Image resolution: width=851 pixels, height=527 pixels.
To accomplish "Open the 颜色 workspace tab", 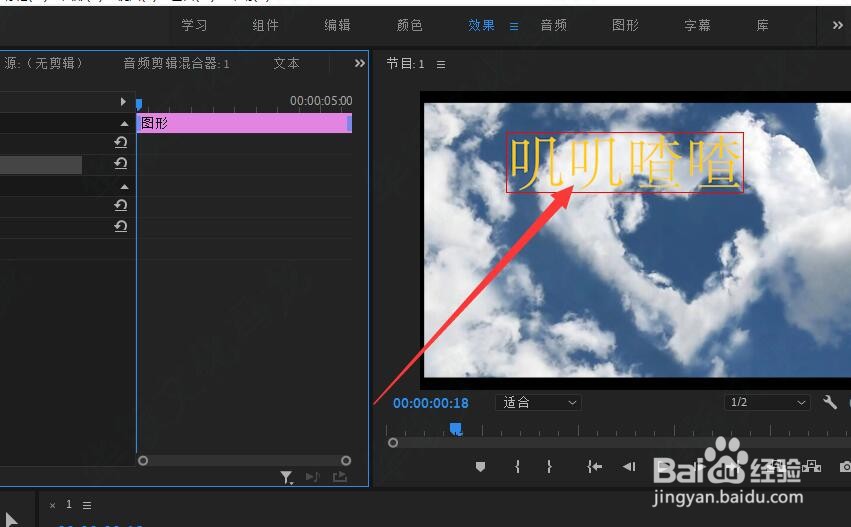I will pos(409,26).
